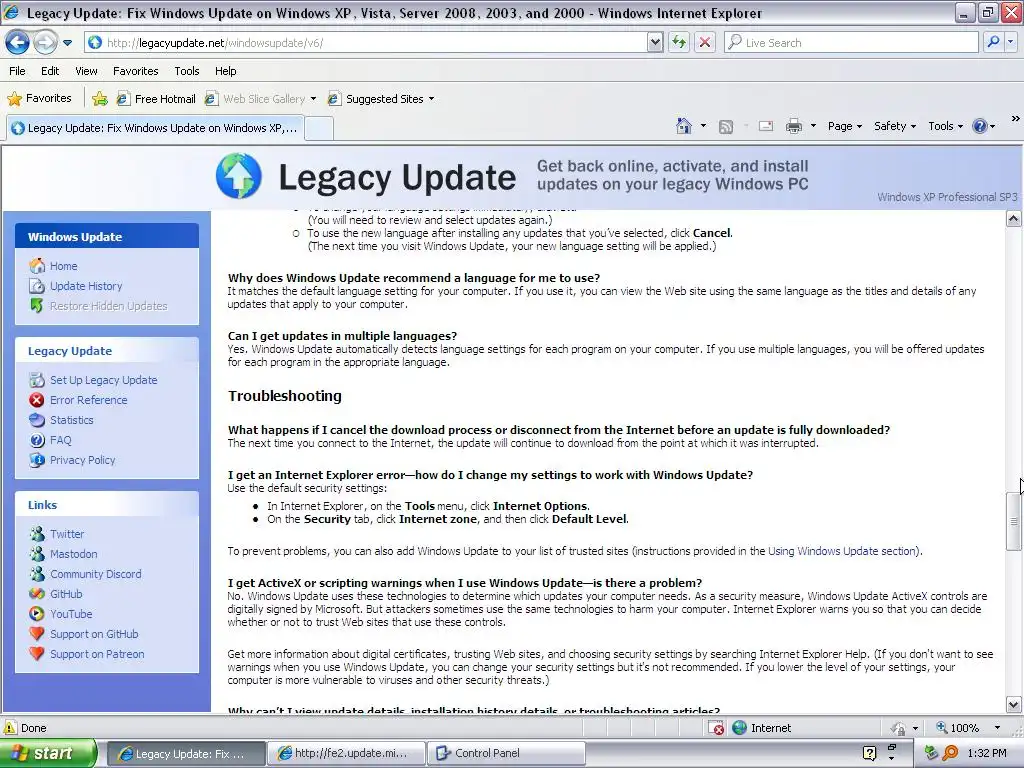Switch to Control Panel taskbar window
The image size is (1024, 768).
click(x=506, y=753)
